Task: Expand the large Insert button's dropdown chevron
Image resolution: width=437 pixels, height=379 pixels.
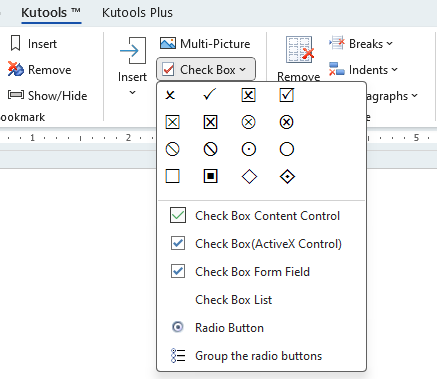Action: coord(132,92)
